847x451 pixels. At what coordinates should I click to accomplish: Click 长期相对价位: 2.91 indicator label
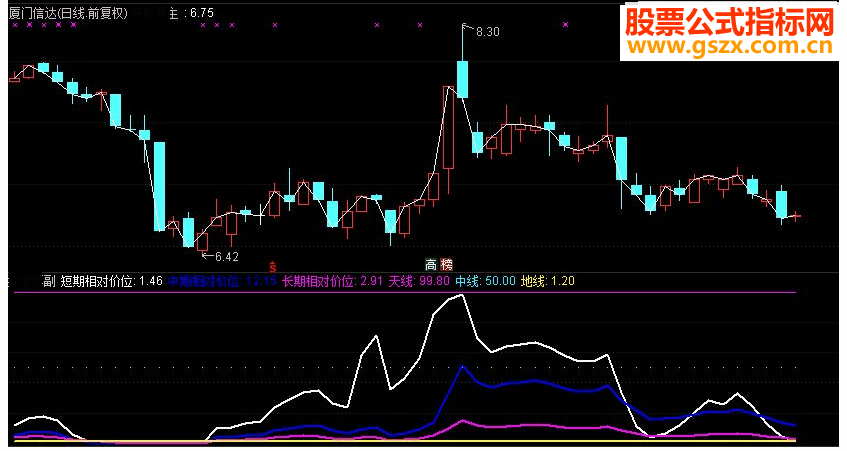(x=333, y=281)
